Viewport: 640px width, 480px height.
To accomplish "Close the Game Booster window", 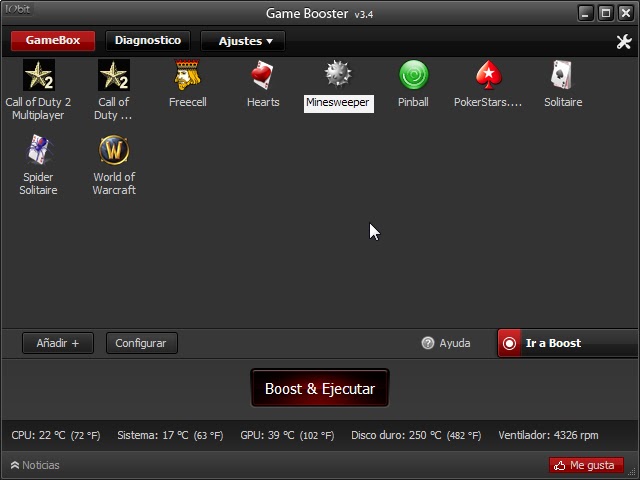I will coord(626,13).
